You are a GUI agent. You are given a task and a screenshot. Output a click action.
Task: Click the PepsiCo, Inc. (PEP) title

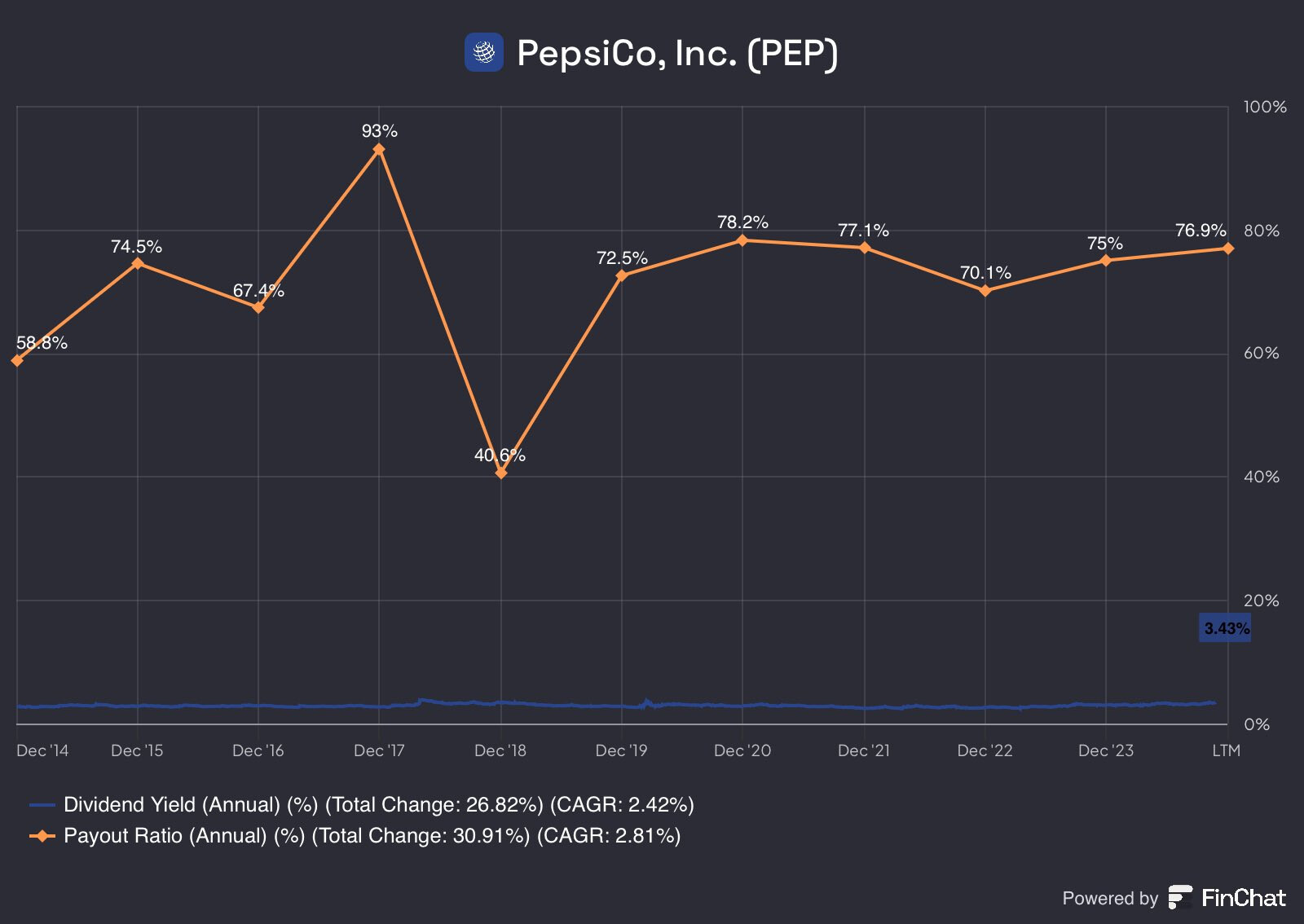[677, 53]
